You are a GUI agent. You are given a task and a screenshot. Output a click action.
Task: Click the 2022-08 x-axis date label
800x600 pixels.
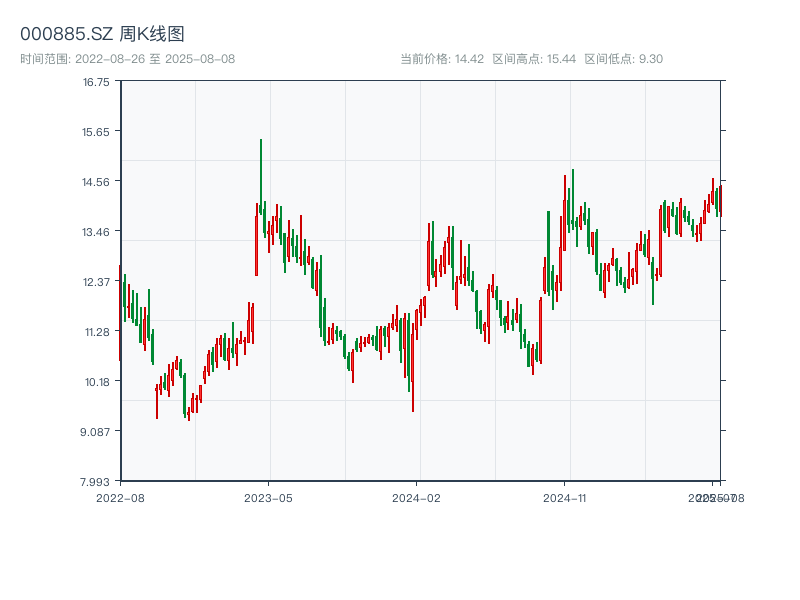pos(120,497)
